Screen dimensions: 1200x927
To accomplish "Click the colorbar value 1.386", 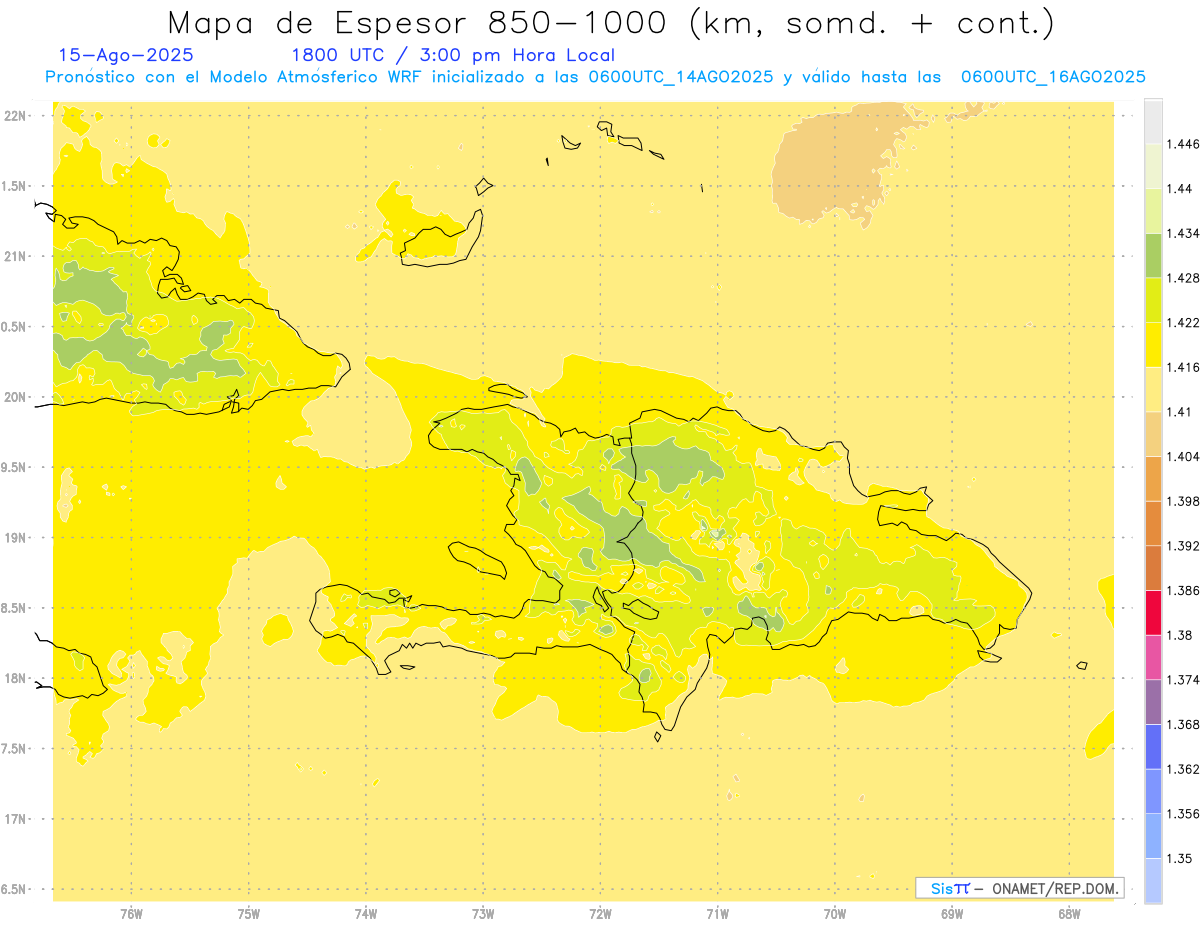I will pyautogui.click(x=1185, y=590).
